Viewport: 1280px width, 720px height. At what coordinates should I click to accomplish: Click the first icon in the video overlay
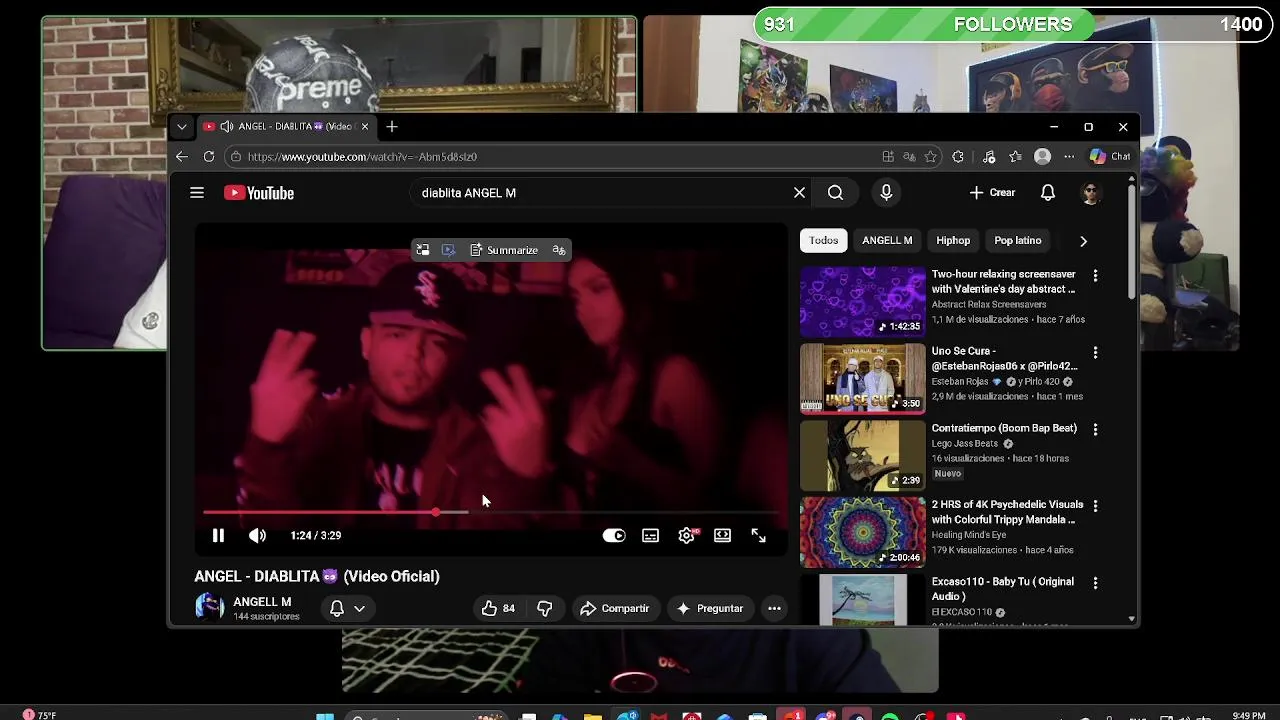pos(423,250)
